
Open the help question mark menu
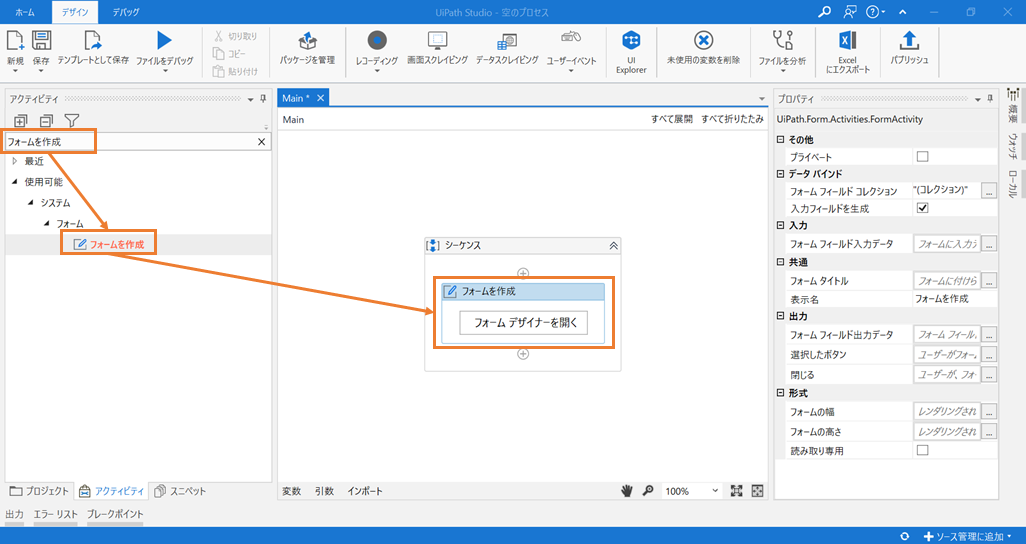click(x=876, y=12)
